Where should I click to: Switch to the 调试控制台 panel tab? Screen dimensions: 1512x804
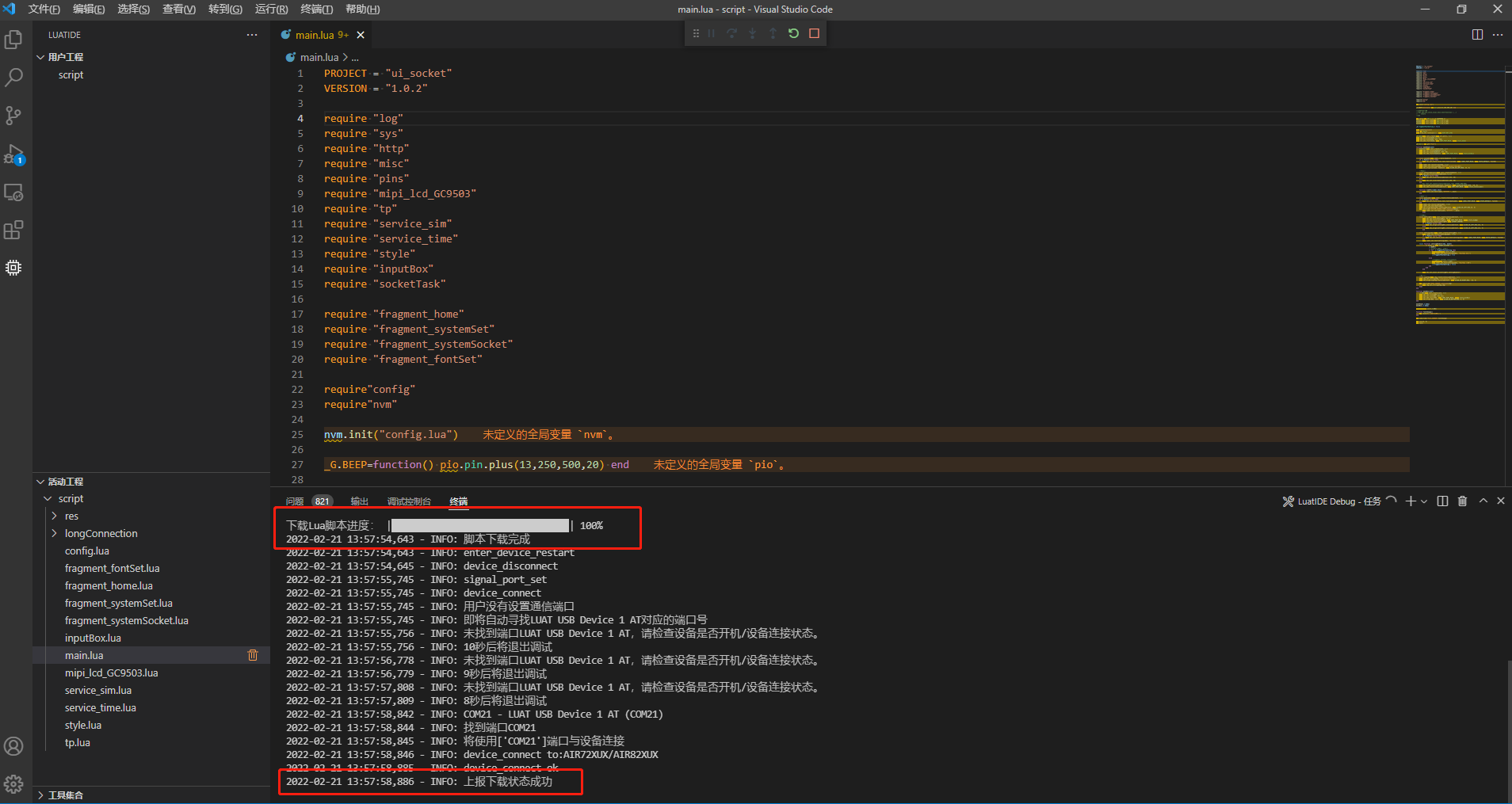409,501
